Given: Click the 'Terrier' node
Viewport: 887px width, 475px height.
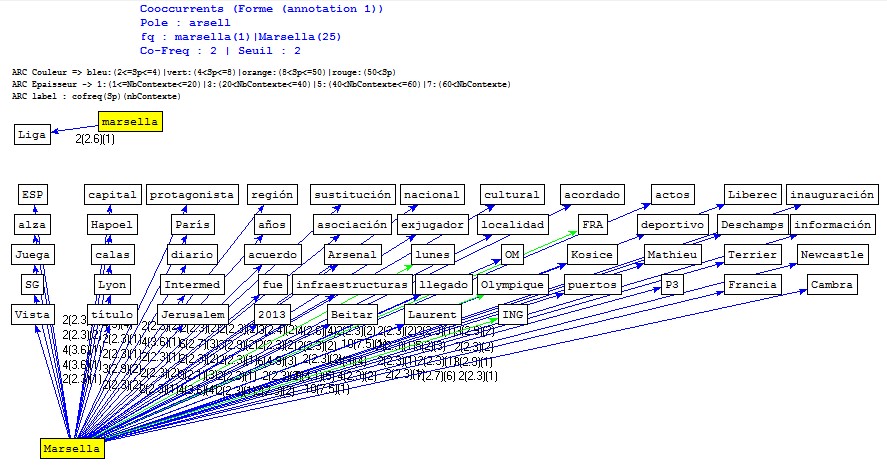Looking at the screenshot, I should (x=752, y=254).
